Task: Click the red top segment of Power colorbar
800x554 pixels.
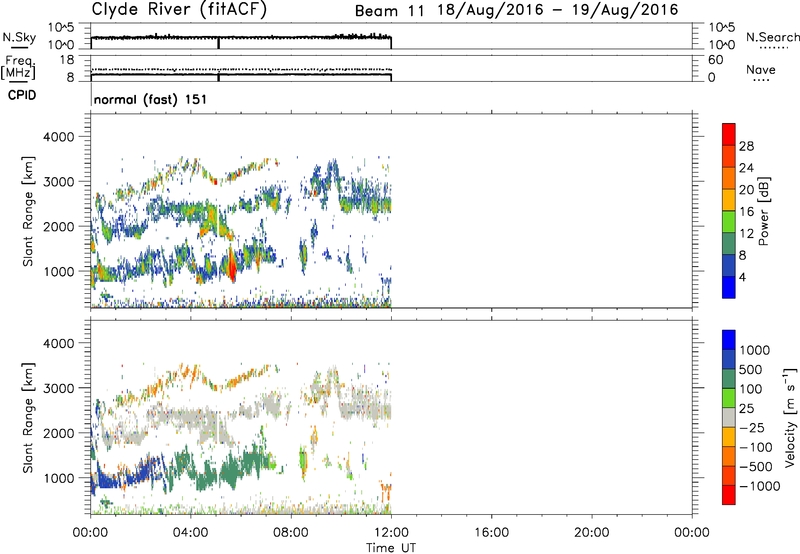Action: [x=729, y=134]
